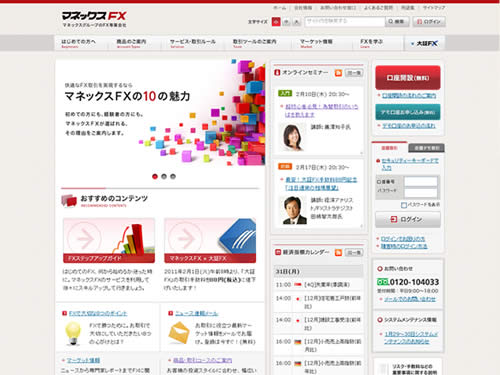500x375 pixels.
Task: Open the お問い合わせ窓口 top link
Action: pyautogui.click(x=338, y=8)
